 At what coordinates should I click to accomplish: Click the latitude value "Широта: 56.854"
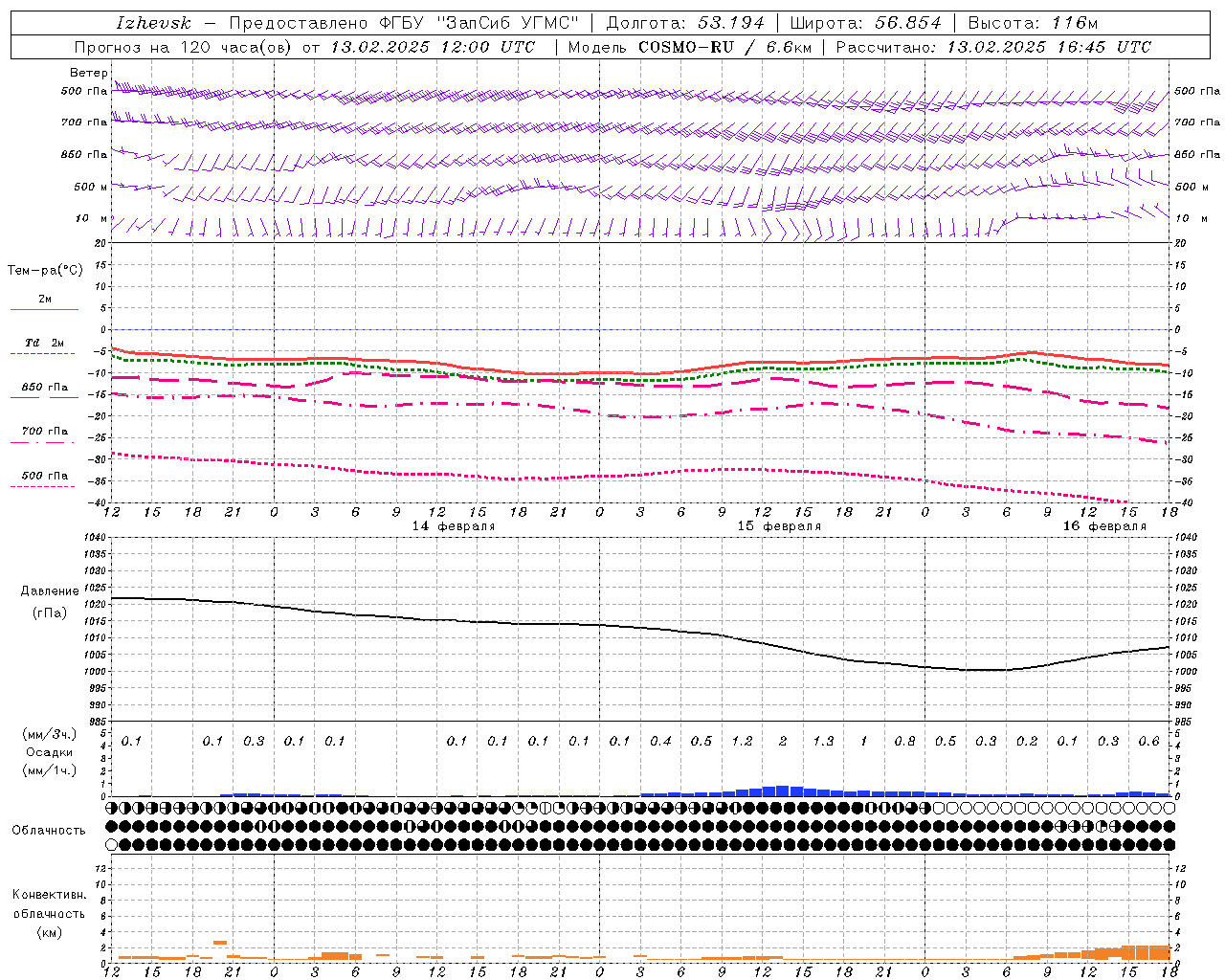tap(865, 23)
